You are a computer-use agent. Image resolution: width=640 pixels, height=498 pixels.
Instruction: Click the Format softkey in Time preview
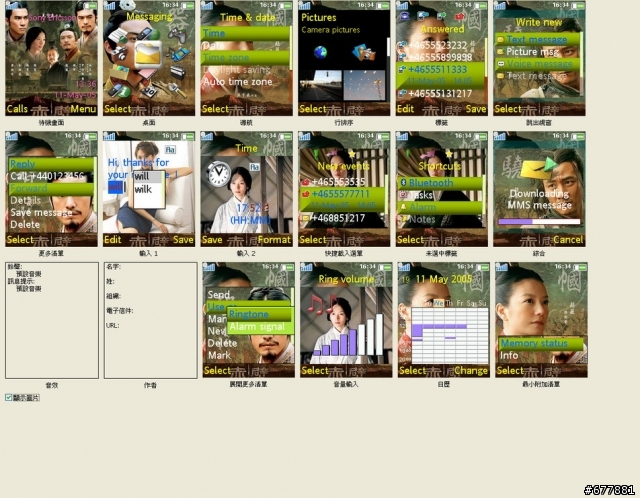(275, 240)
